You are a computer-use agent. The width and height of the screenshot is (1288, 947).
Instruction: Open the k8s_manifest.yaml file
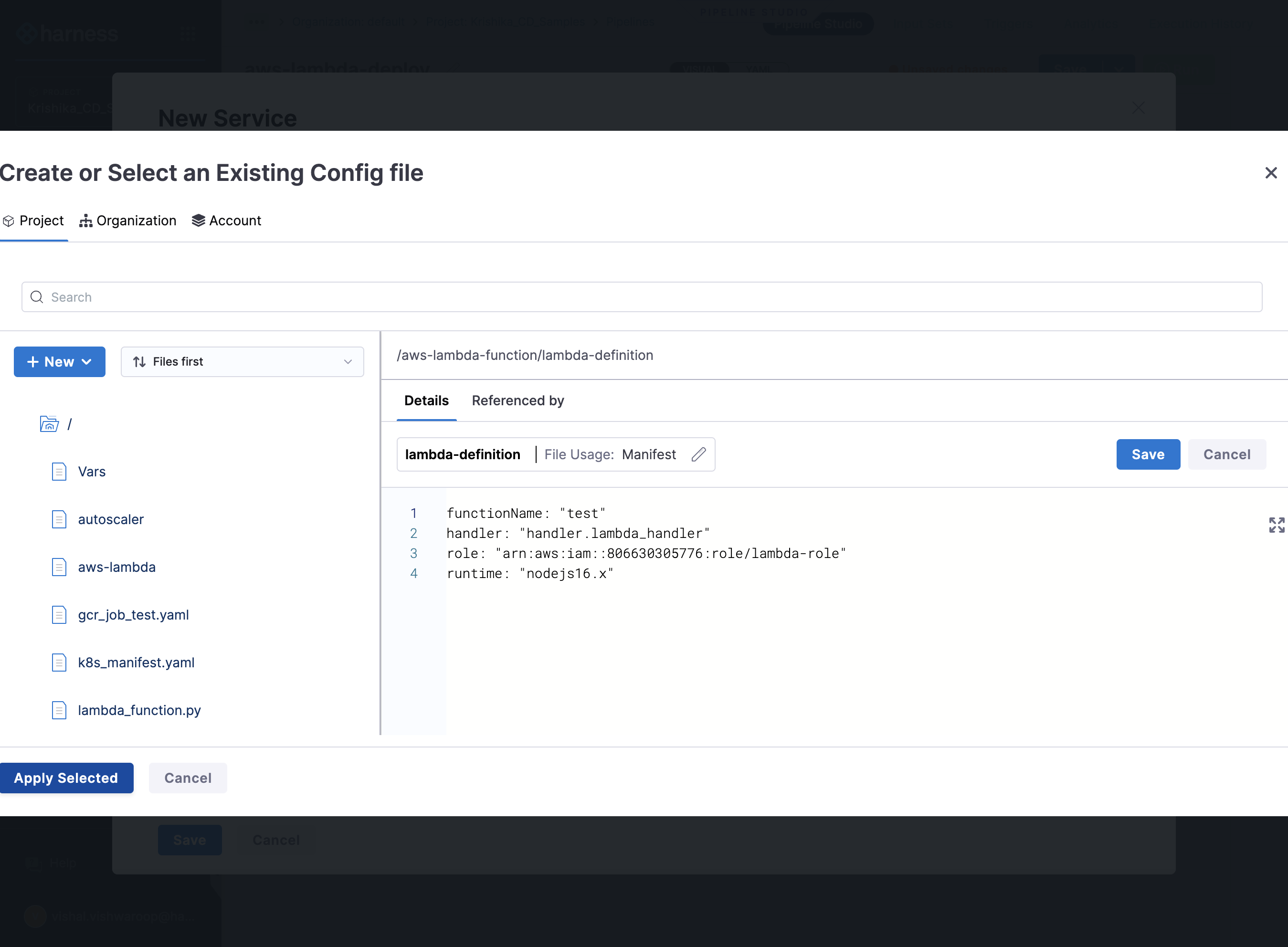[137, 663]
